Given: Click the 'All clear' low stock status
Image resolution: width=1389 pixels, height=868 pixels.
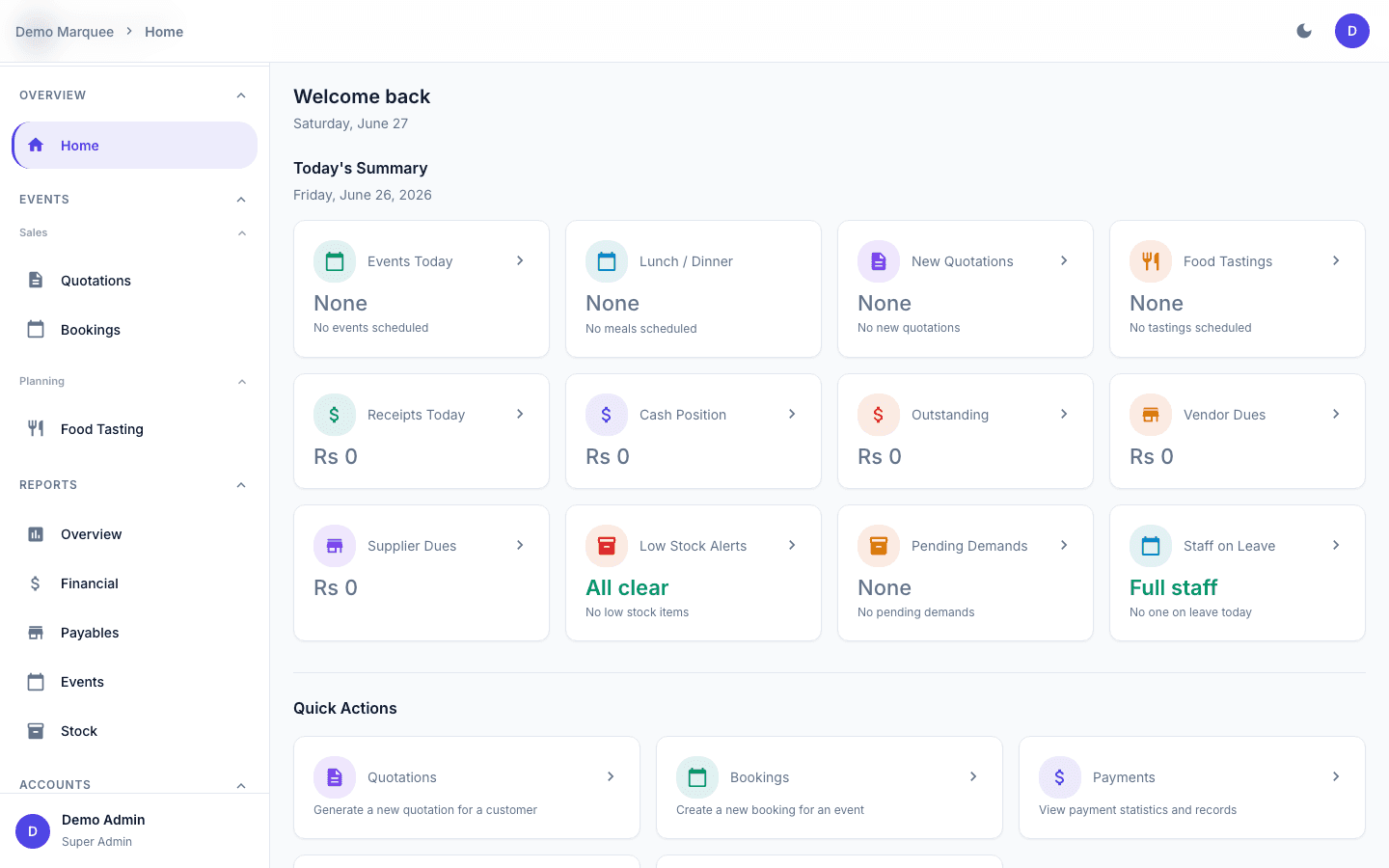Looking at the screenshot, I should (627, 587).
